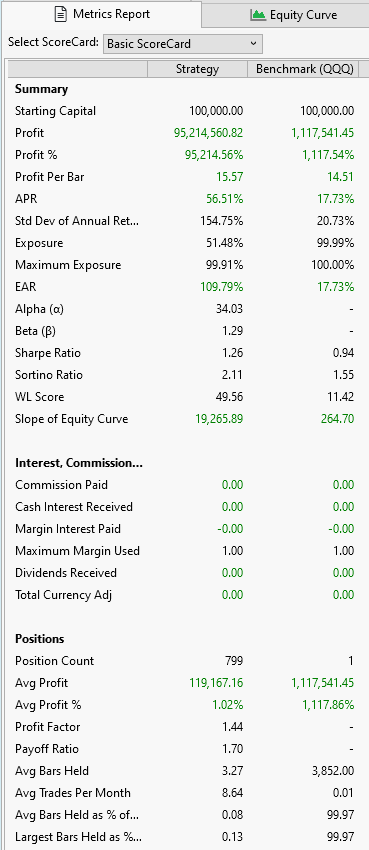Click the Positions section heading
Screen dimensions: 369x850
click(x=40, y=639)
